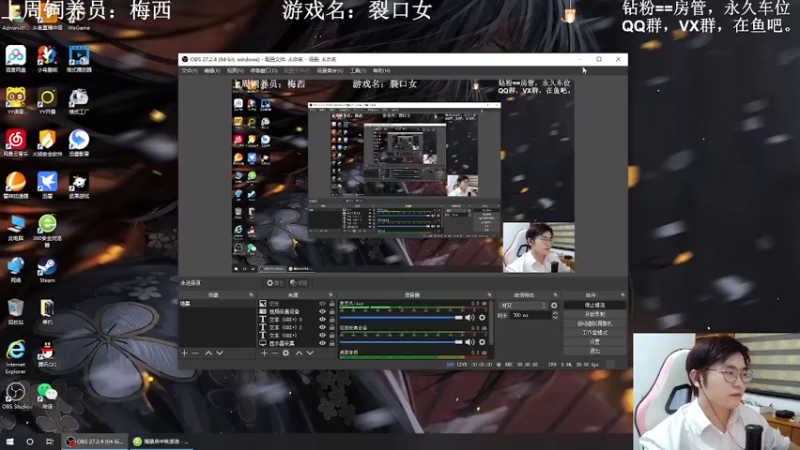The height and width of the screenshot is (450, 800).
Task: Increase transition duration with the up arrow
Action: [555, 313]
